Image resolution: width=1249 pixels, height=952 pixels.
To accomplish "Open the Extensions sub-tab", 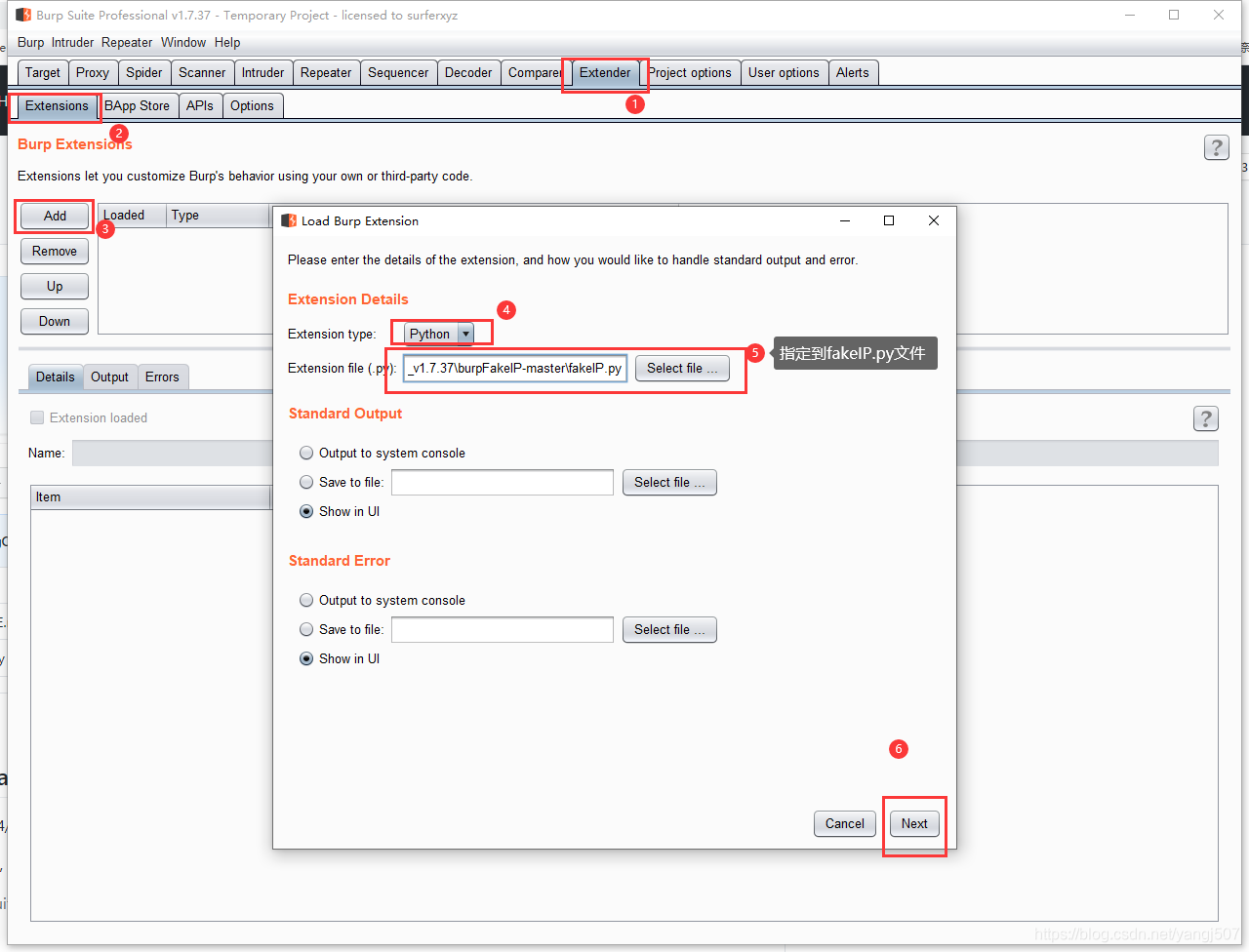I will (x=57, y=105).
